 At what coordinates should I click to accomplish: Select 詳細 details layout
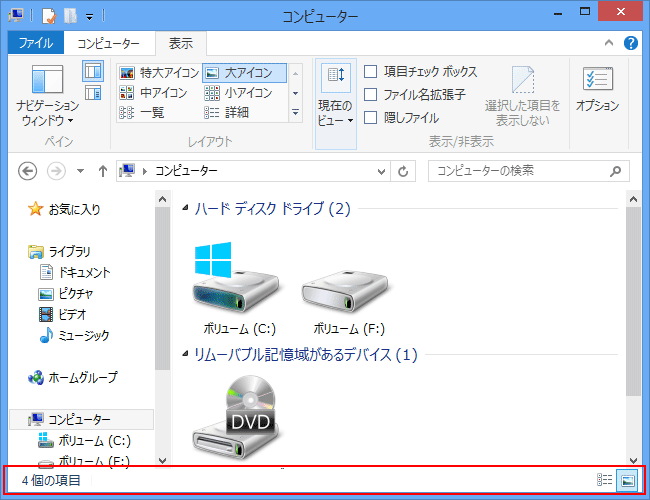[x=226, y=112]
